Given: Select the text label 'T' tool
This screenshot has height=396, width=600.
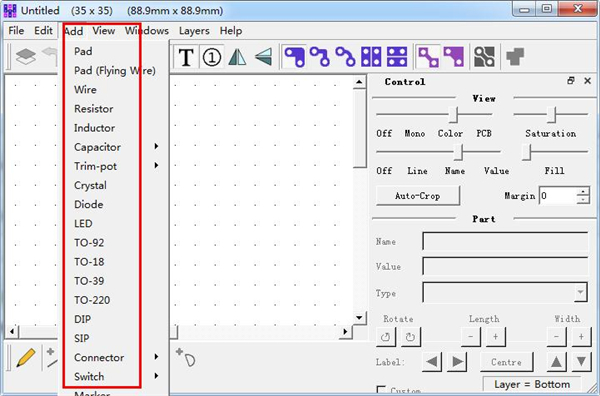Looking at the screenshot, I should click(186, 57).
